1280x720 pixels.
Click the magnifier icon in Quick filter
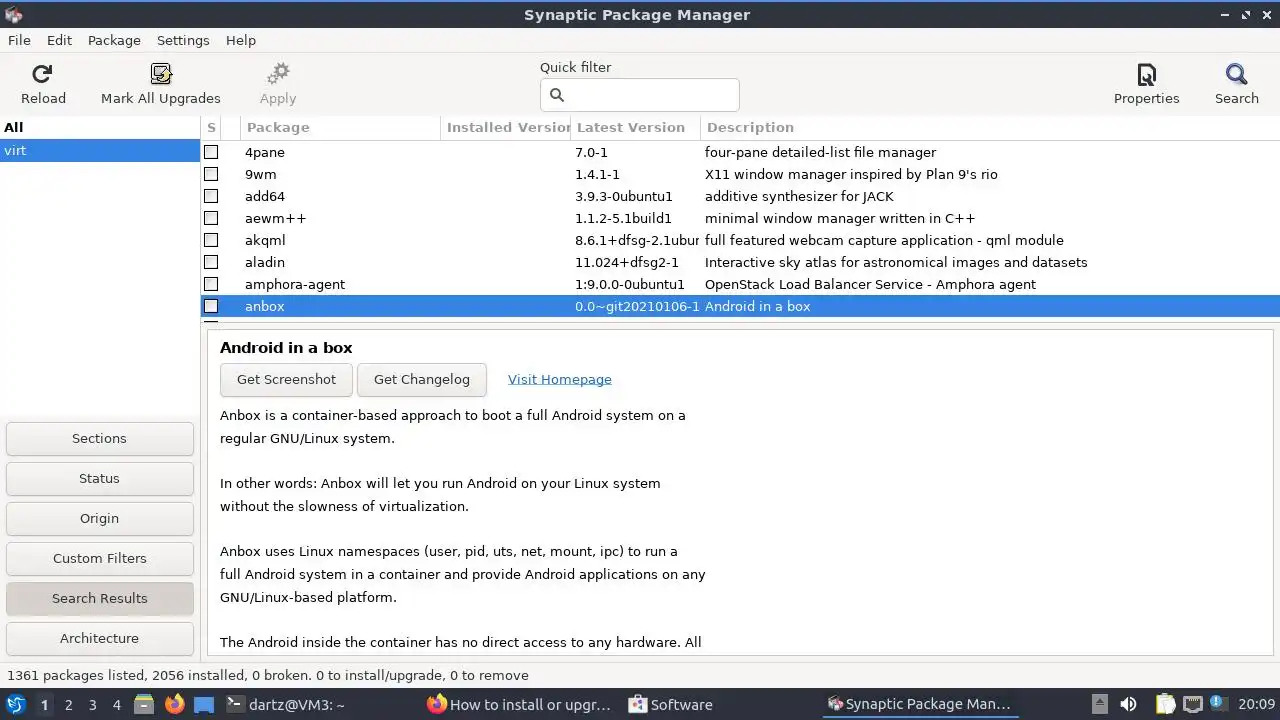[x=557, y=95]
